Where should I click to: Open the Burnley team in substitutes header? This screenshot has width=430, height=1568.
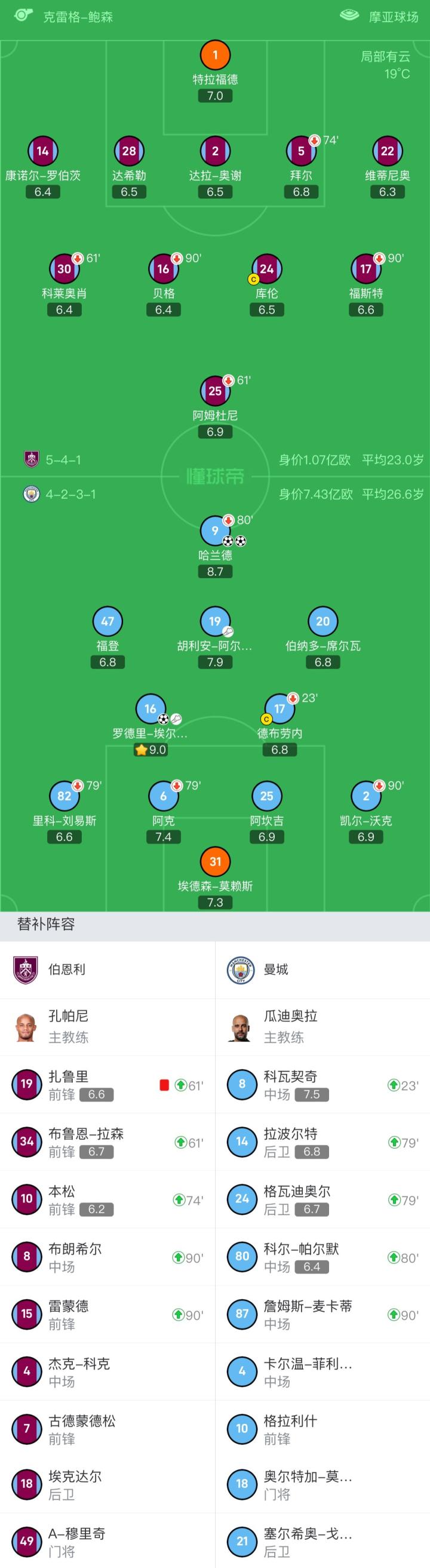(66, 969)
